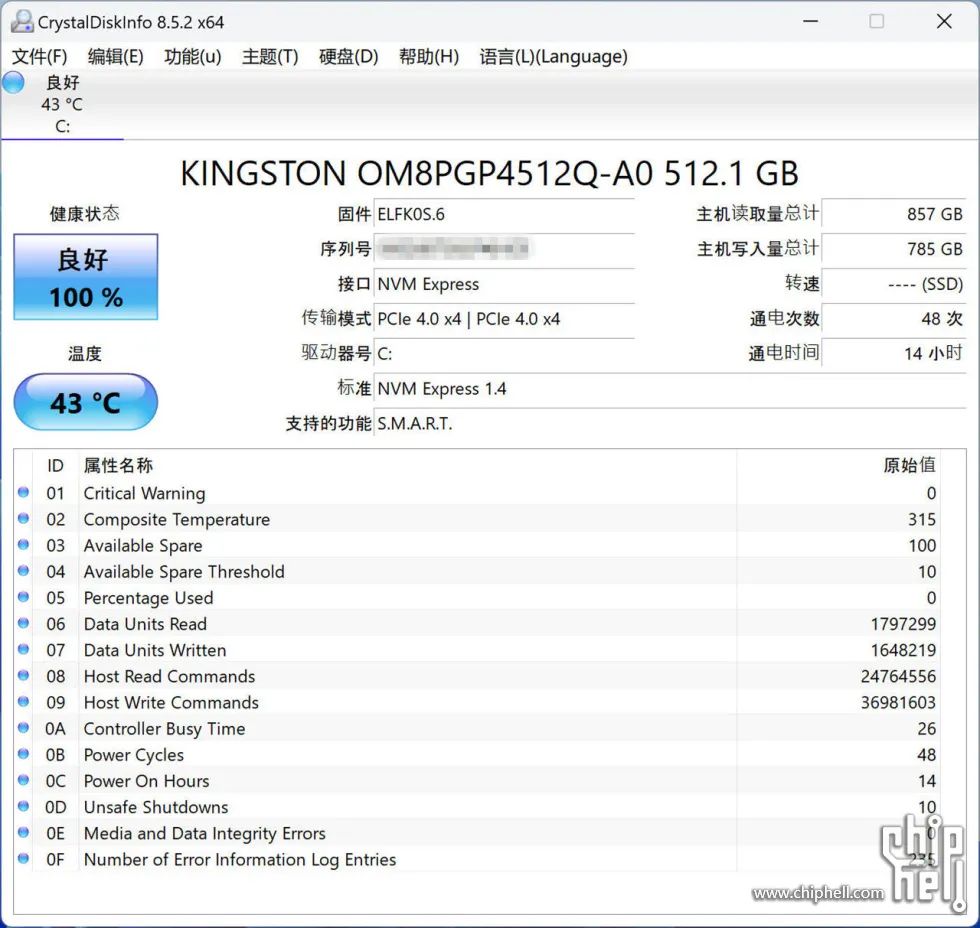The width and height of the screenshot is (980, 928).
Task: Click the power on count 48 次
Action: (894, 319)
